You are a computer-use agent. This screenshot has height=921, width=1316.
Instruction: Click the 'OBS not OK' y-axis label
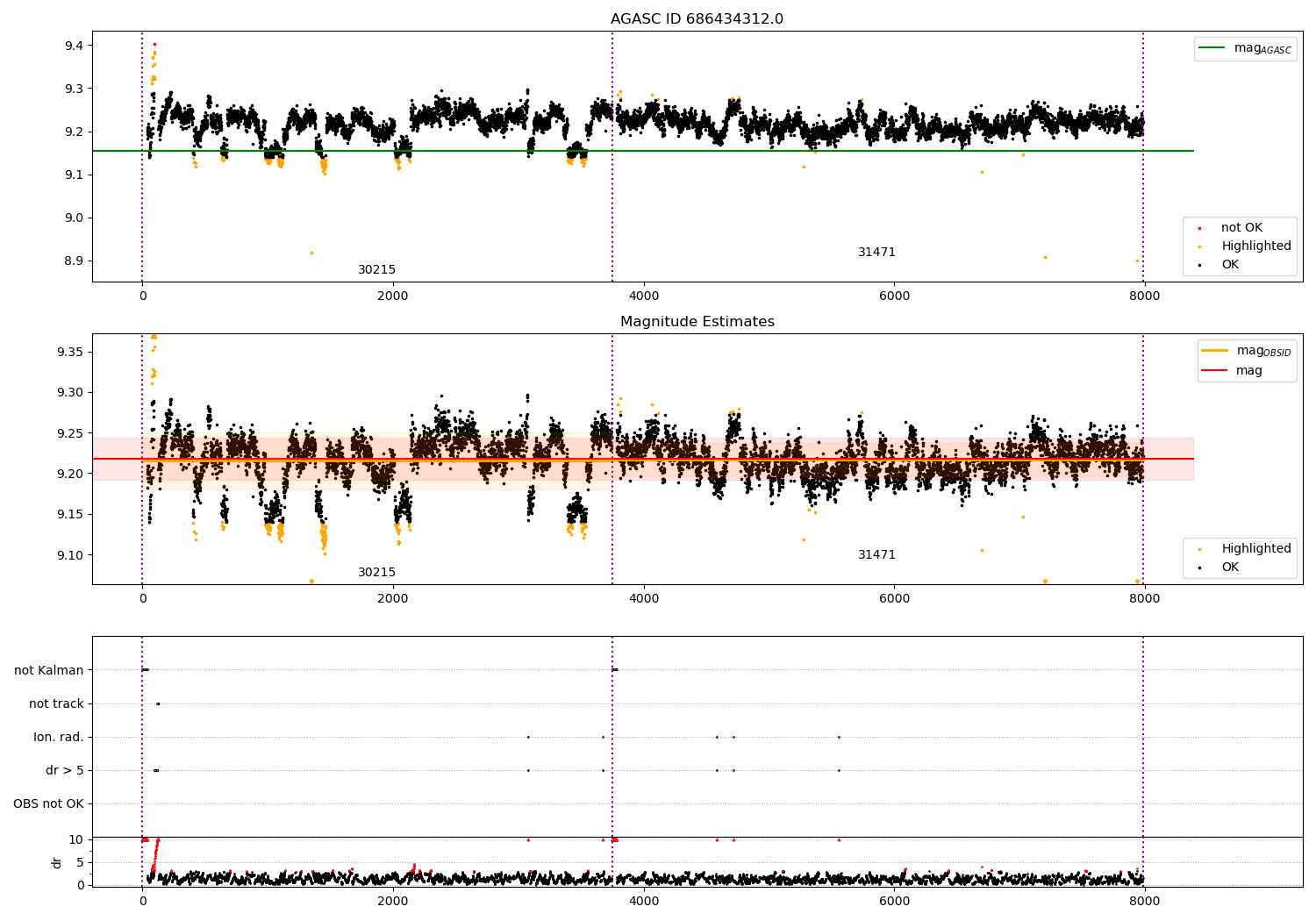click(x=48, y=803)
